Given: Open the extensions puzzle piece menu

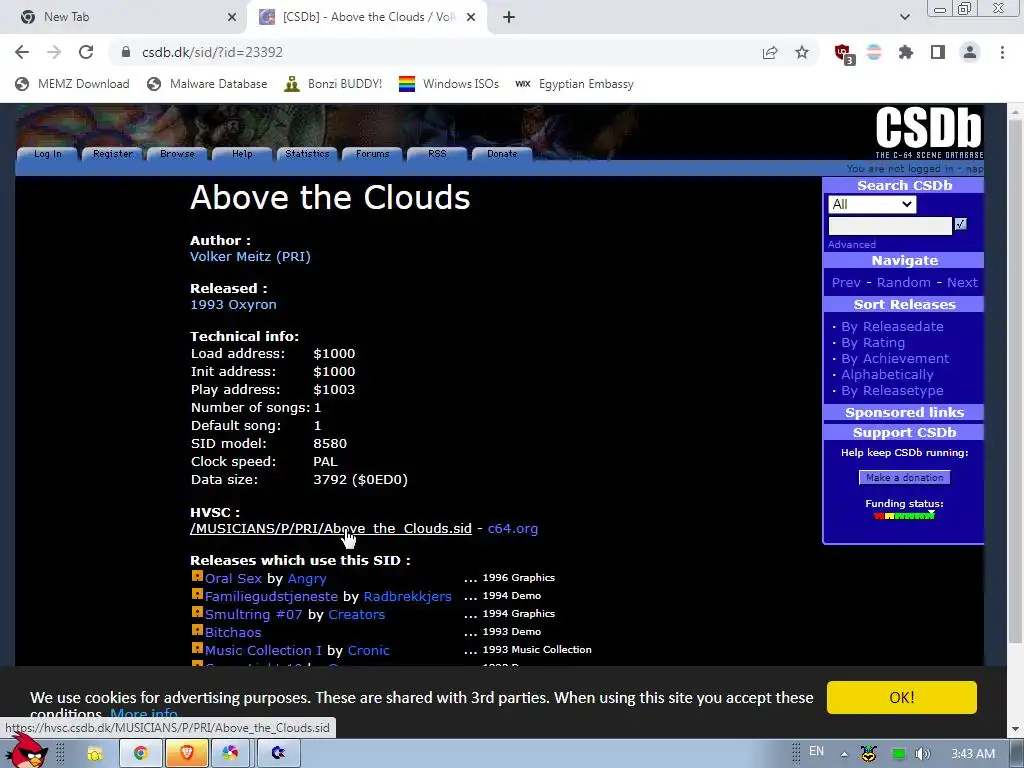Looking at the screenshot, I should 906,52.
